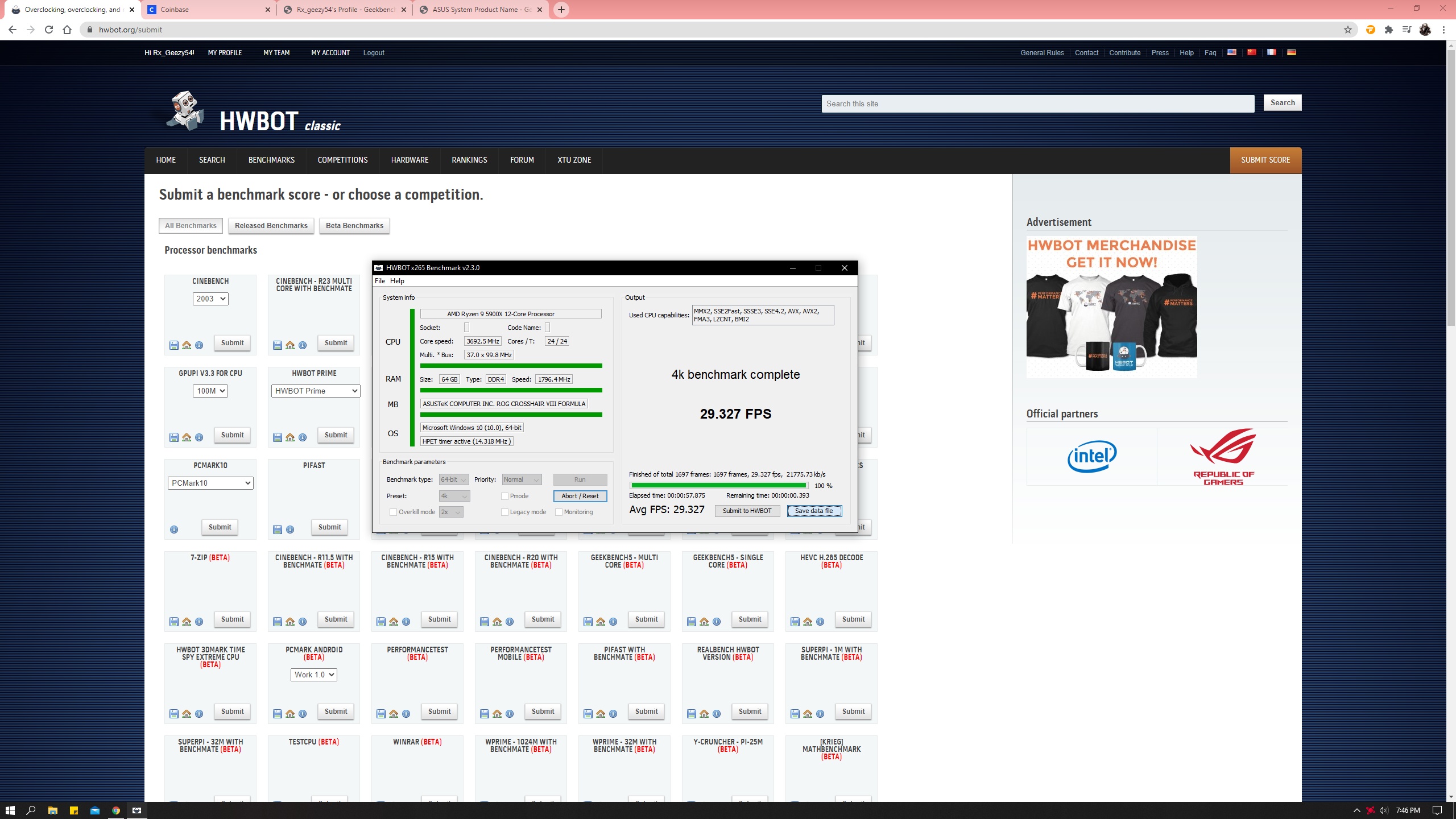
Task: Click the Search this site input field
Action: (x=1037, y=104)
